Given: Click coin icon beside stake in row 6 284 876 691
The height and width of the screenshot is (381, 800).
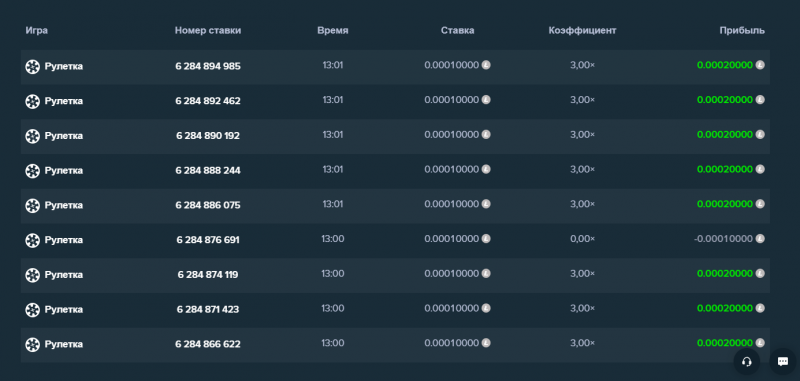Looking at the screenshot, I should [x=486, y=238].
